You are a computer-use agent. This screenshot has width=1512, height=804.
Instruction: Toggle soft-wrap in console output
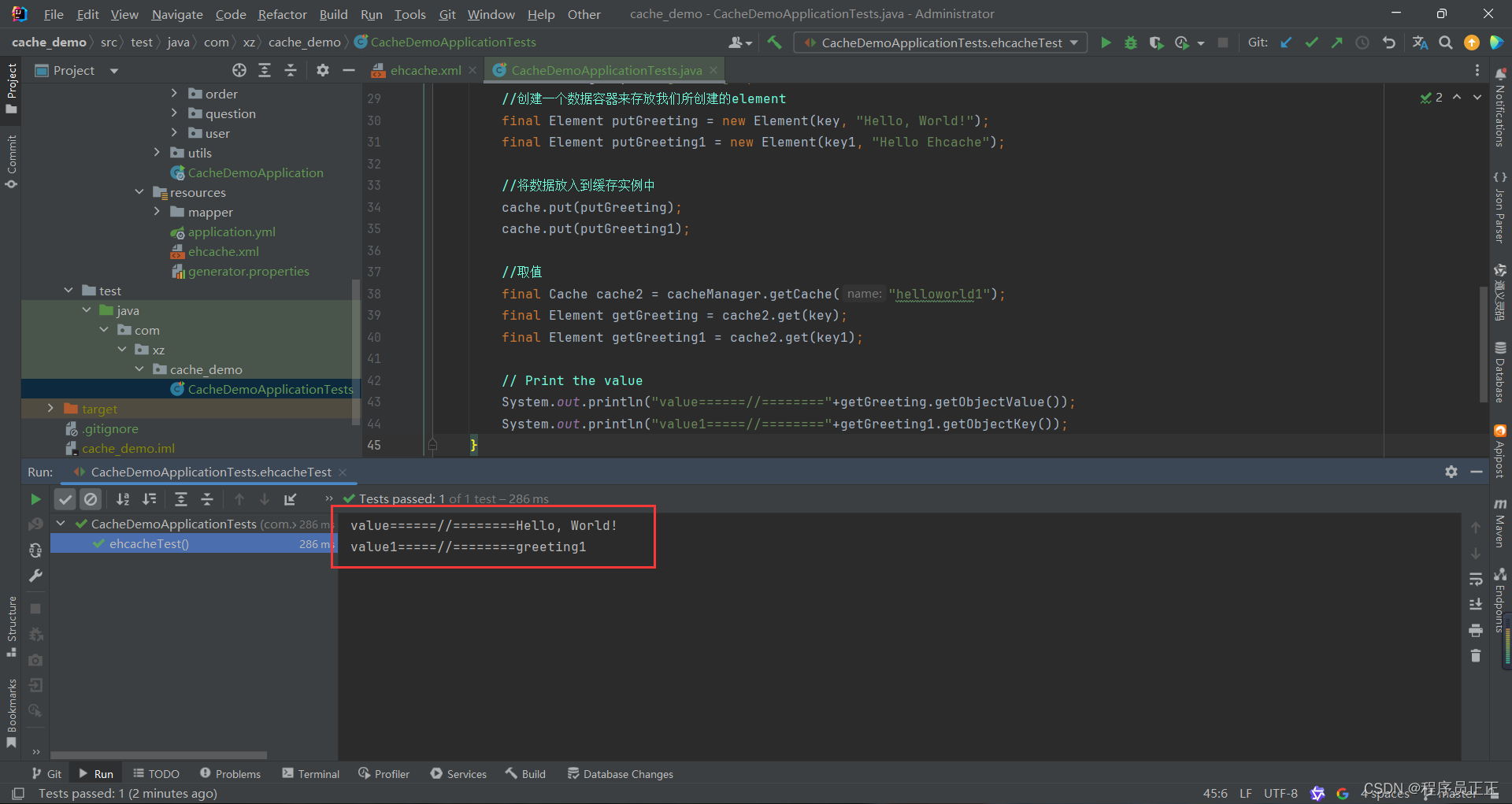pyautogui.click(x=1476, y=579)
